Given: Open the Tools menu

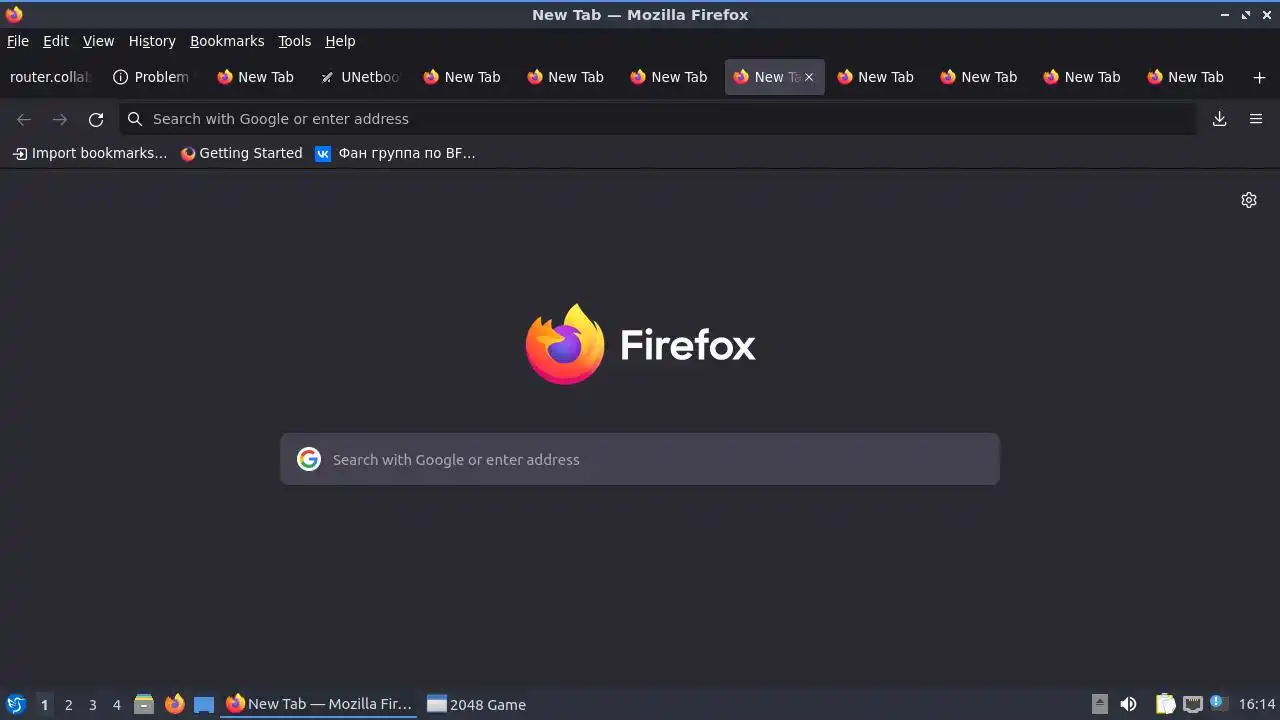Looking at the screenshot, I should (295, 41).
